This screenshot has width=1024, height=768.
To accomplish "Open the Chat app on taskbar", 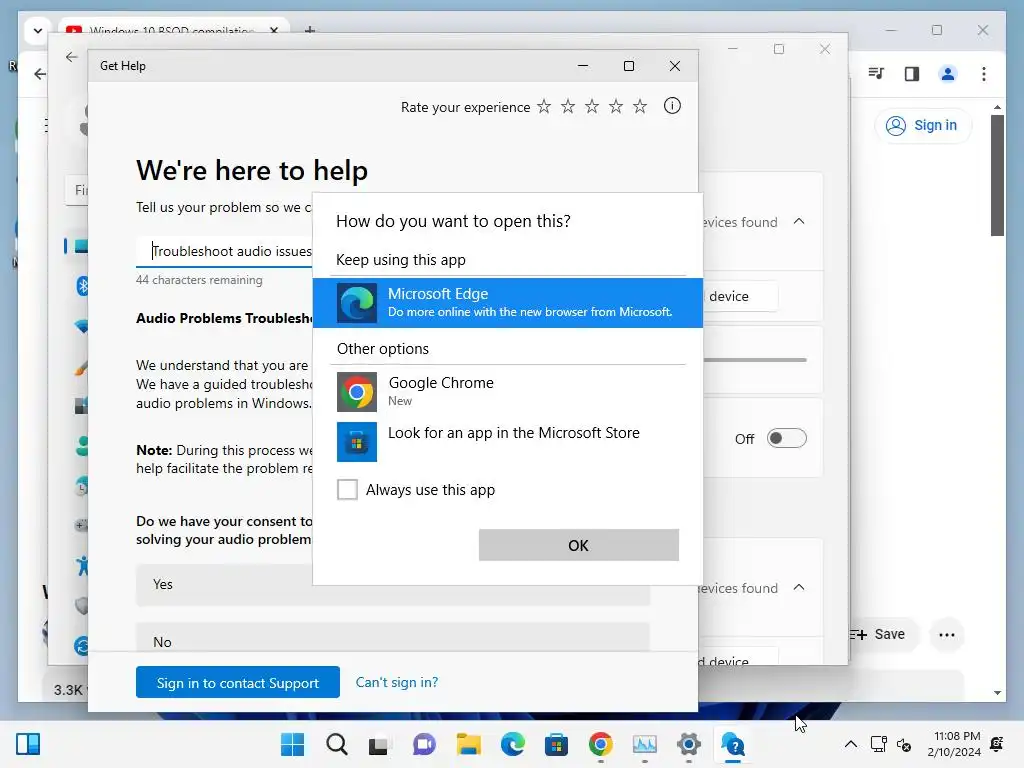I will pyautogui.click(x=424, y=744).
